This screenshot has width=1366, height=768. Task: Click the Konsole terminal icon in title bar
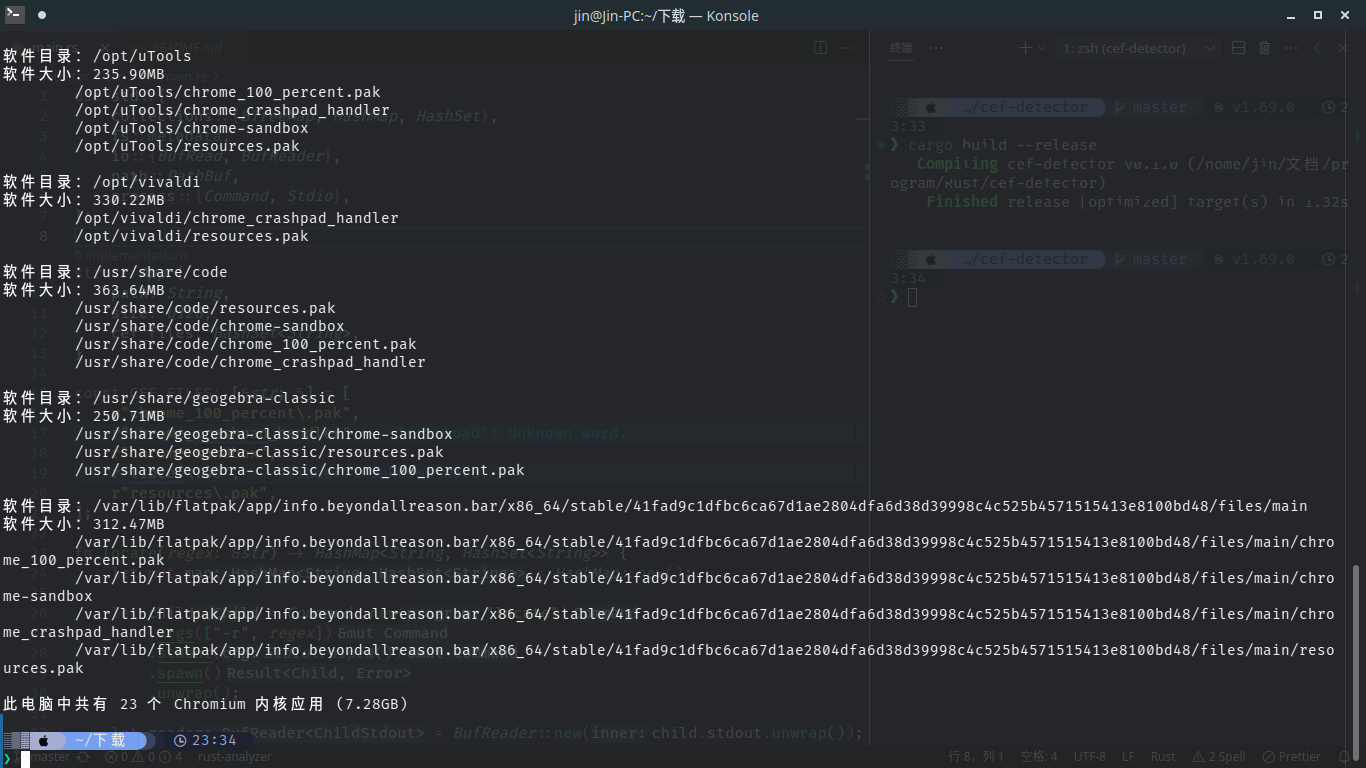[14, 15]
